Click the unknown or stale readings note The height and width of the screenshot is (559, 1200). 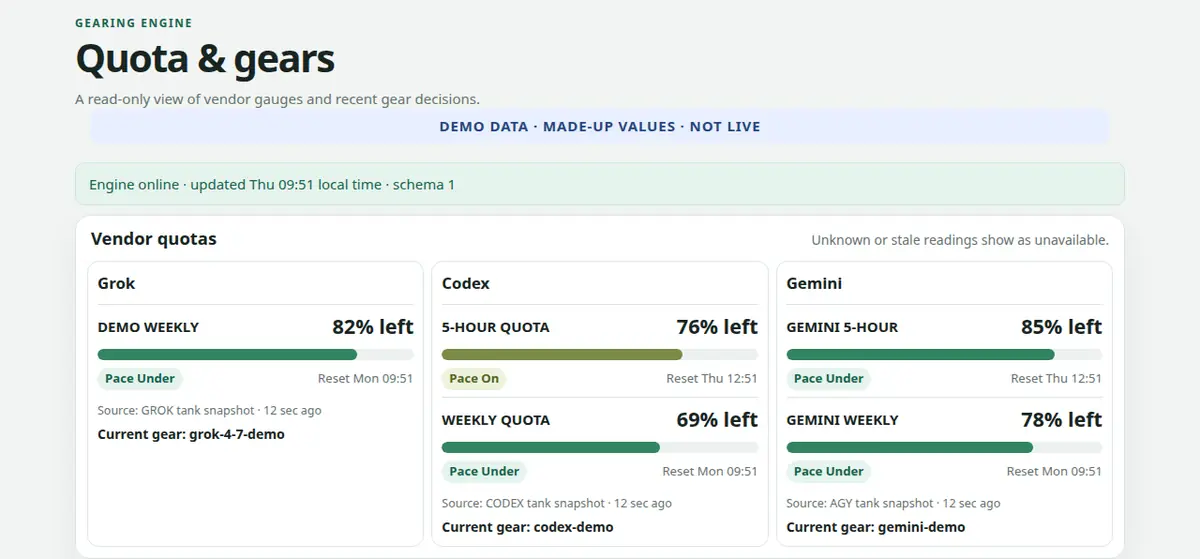[960, 240]
